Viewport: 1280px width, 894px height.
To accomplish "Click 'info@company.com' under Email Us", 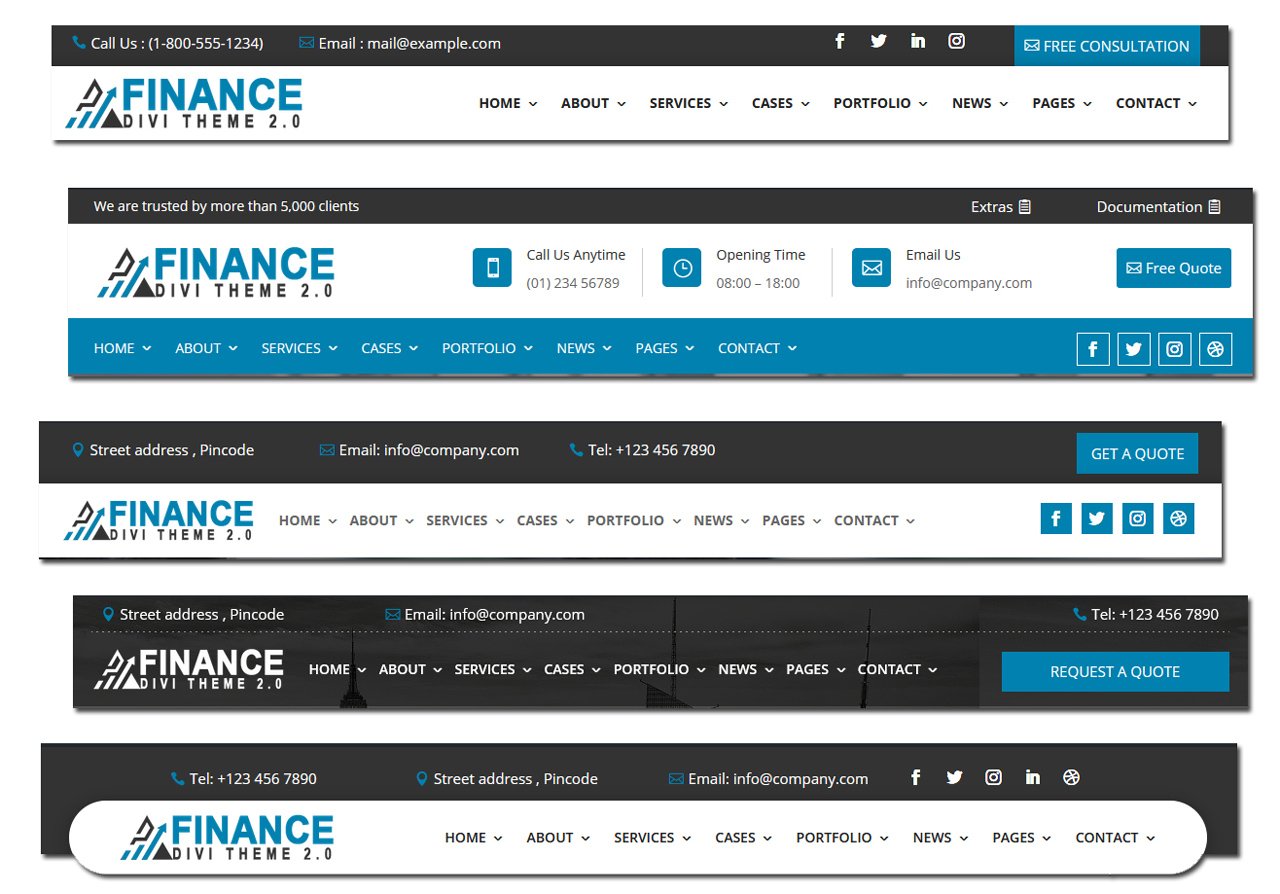I will [x=969, y=283].
